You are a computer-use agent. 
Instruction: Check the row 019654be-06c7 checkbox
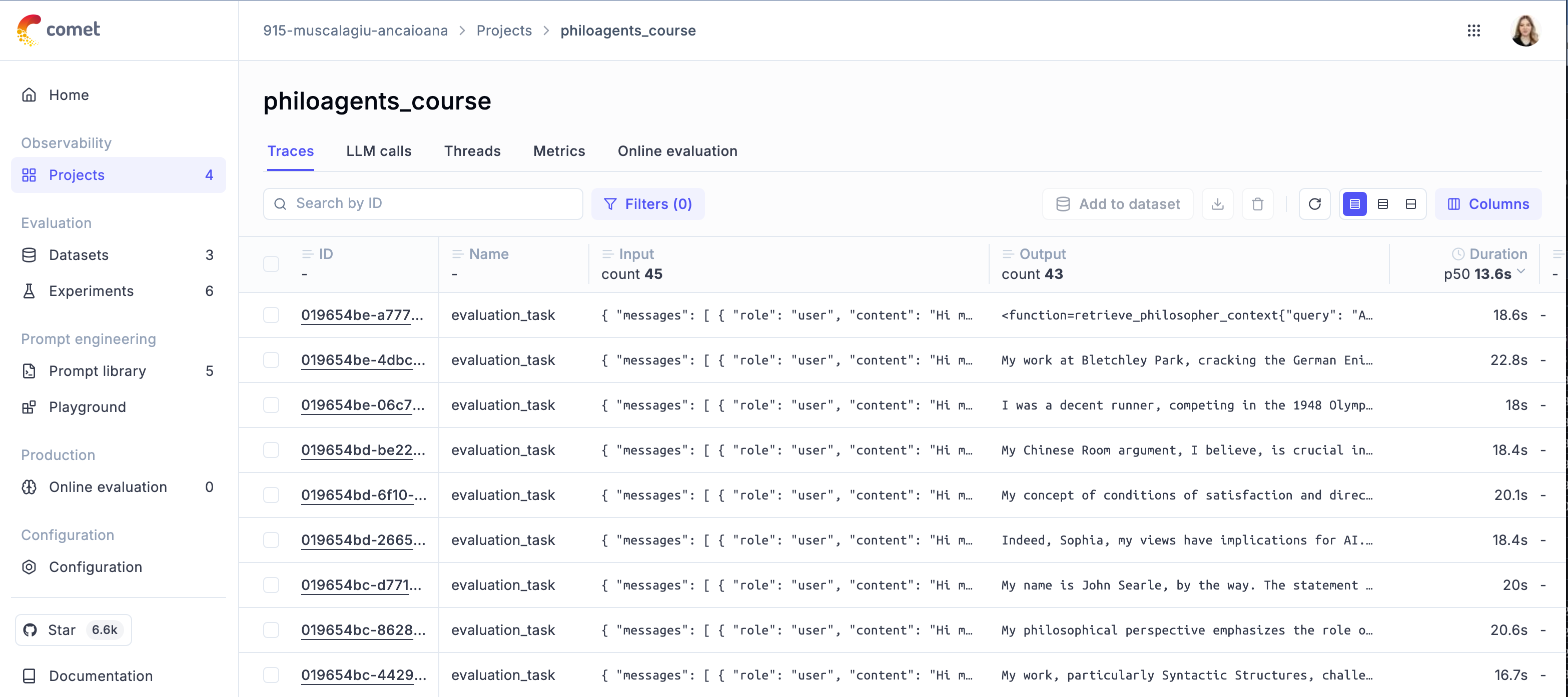[x=271, y=405]
